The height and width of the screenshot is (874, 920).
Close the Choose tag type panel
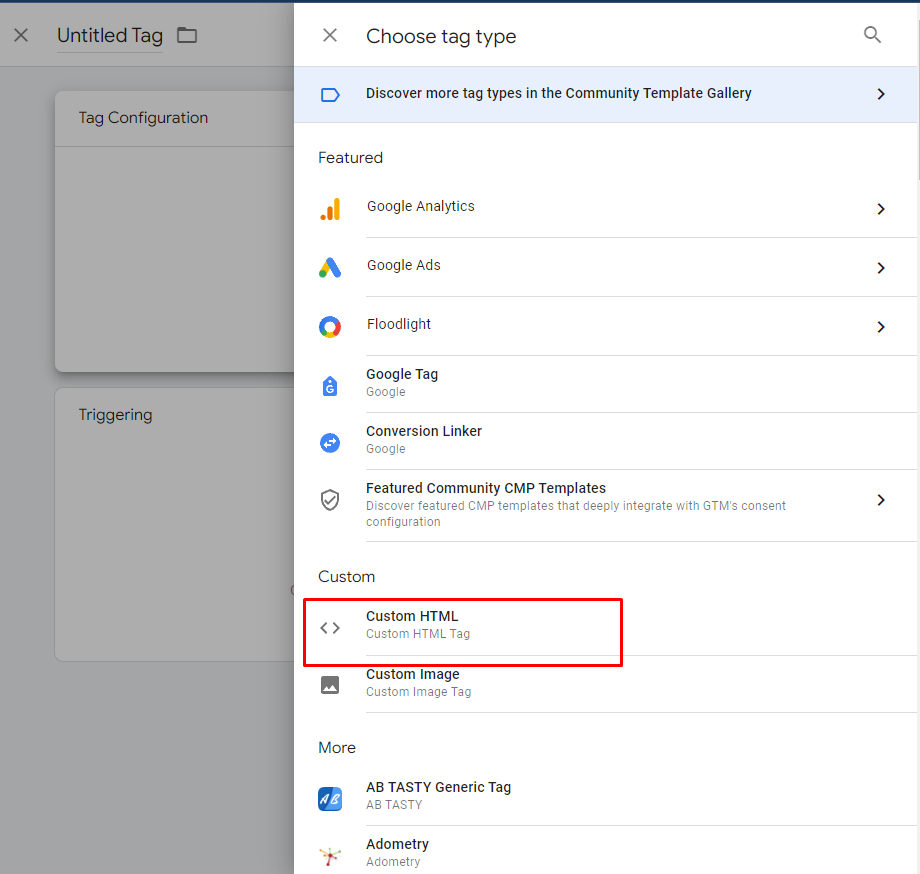click(330, 36)
